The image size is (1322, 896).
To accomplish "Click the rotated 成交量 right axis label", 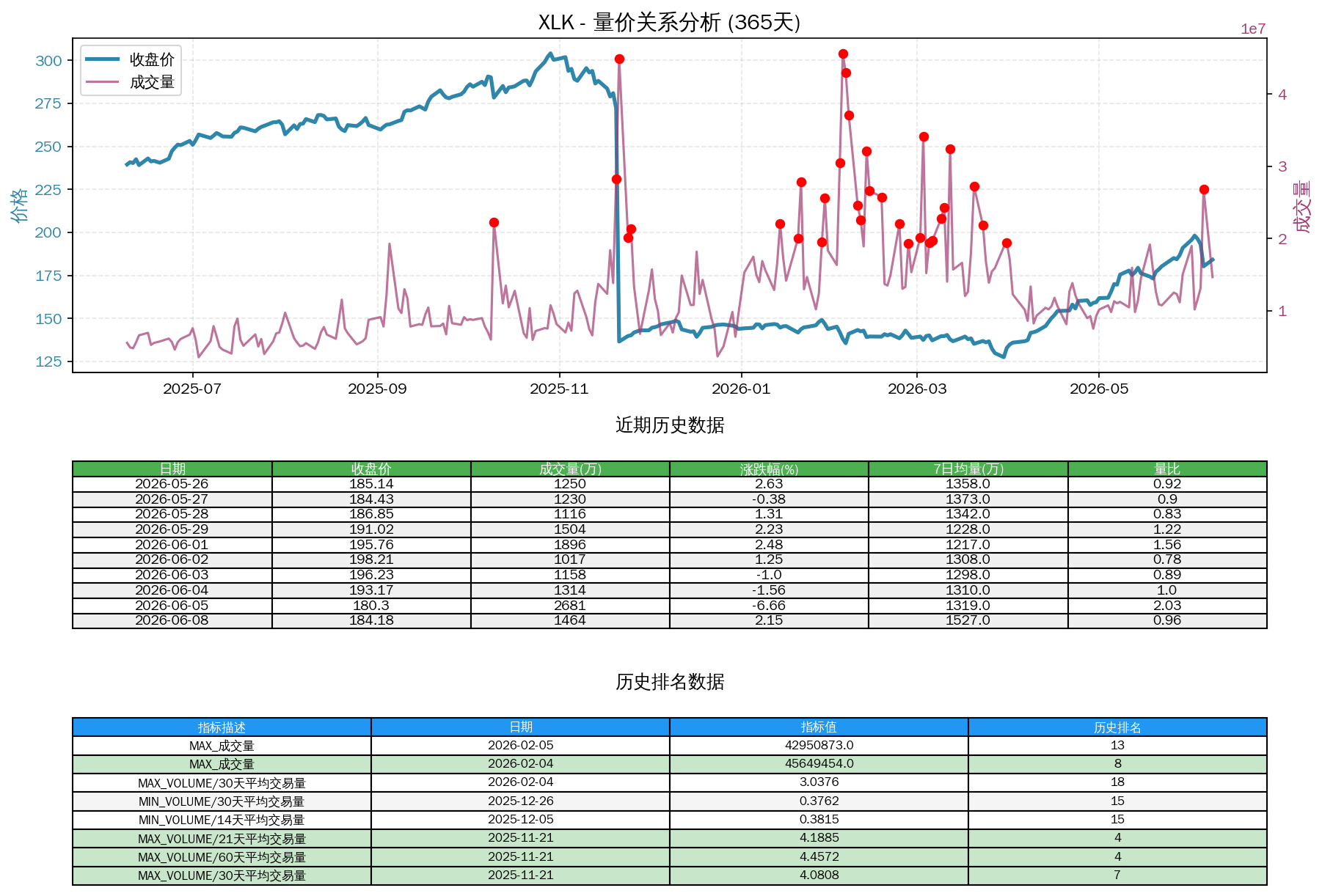I will pos(1302,207).
